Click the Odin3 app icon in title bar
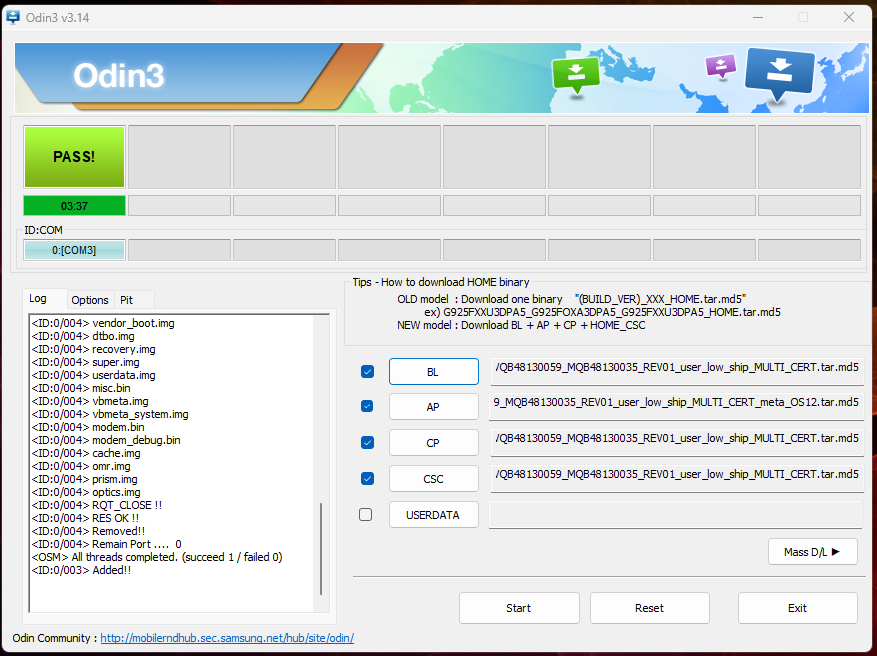Screen dimensions: 877x656 12,17
